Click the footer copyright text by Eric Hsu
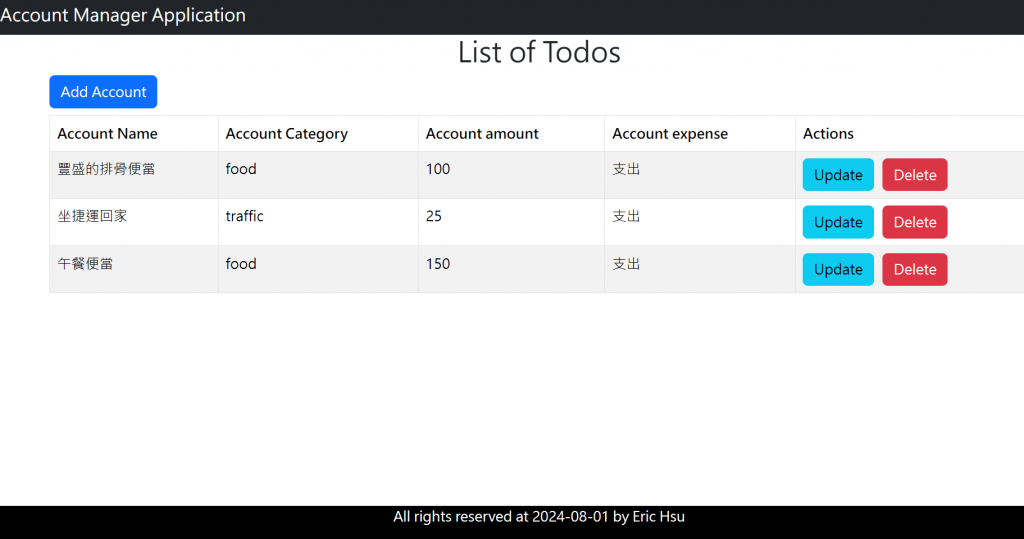The image size is (1024, 539). click(539, 517)
